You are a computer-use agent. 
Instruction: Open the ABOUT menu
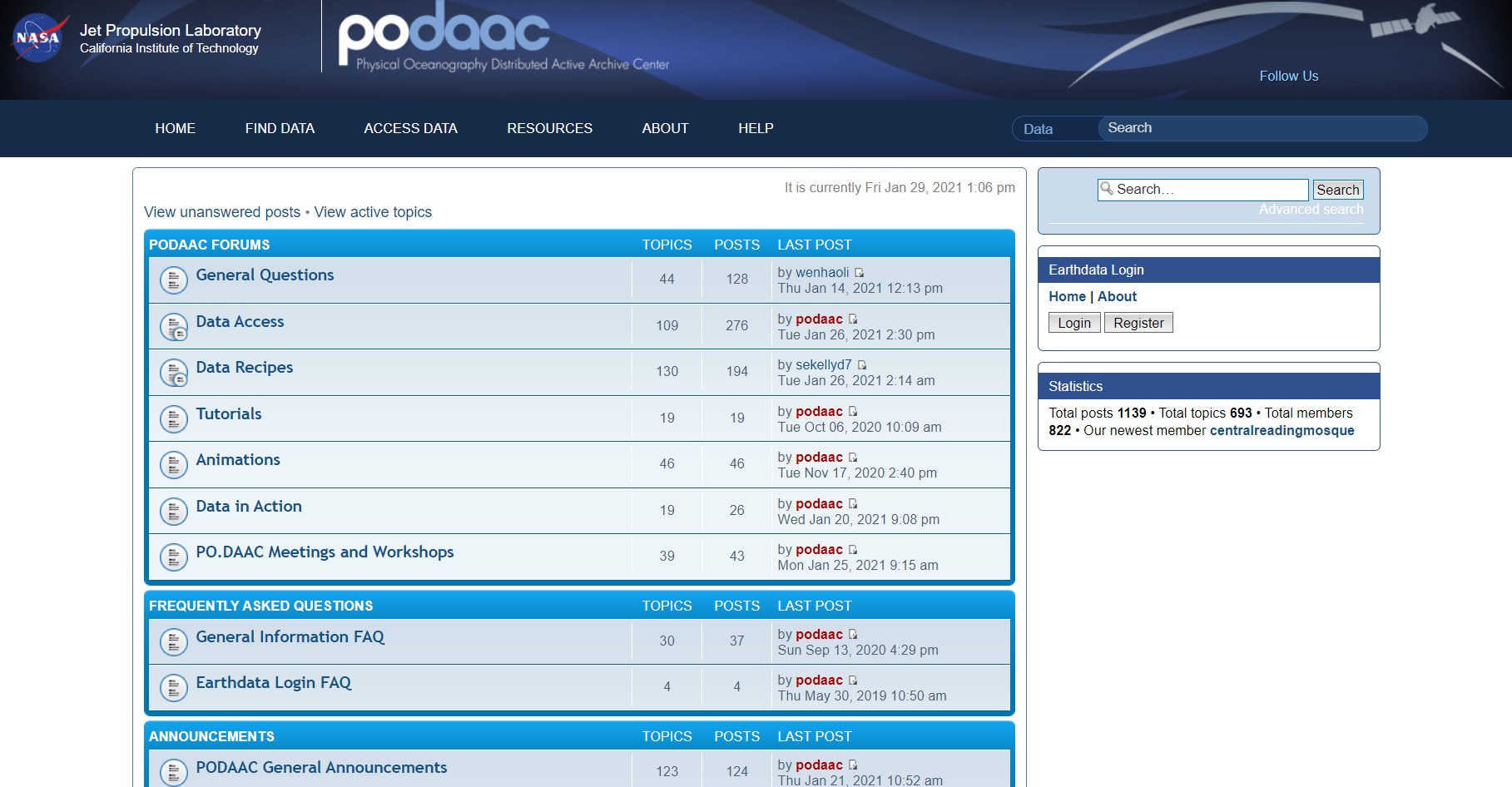(665, 128)
